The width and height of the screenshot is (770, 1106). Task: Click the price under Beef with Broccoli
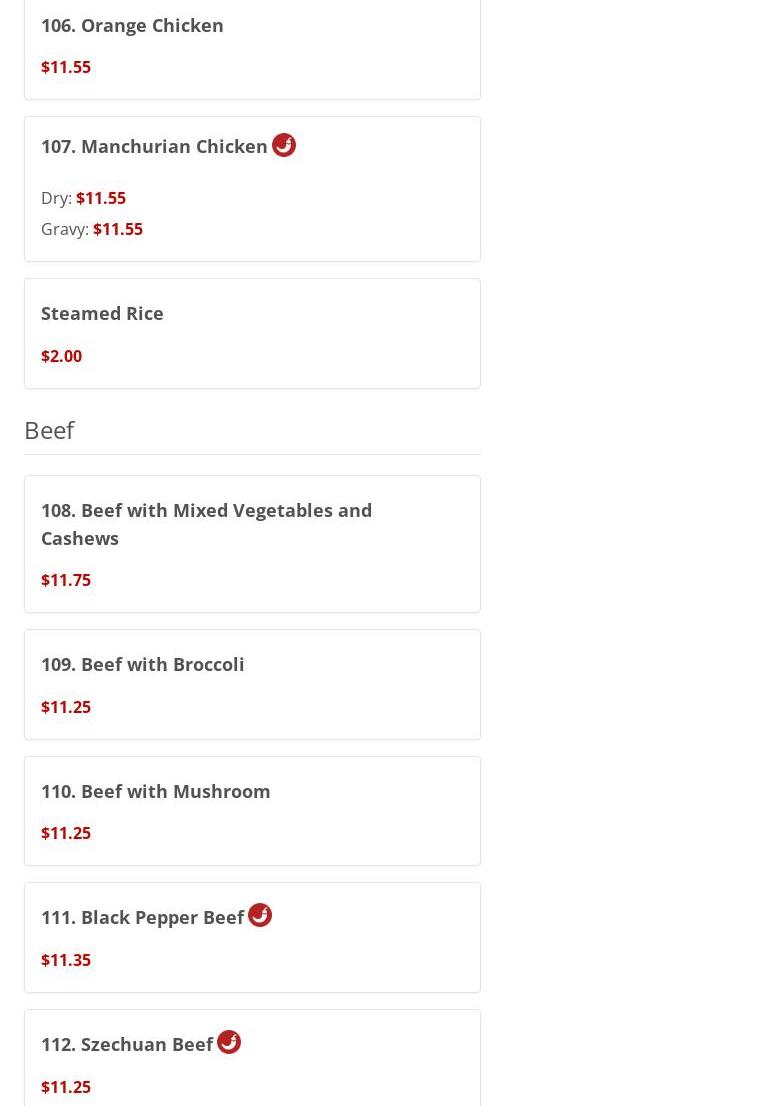click(x=66, y=707)
